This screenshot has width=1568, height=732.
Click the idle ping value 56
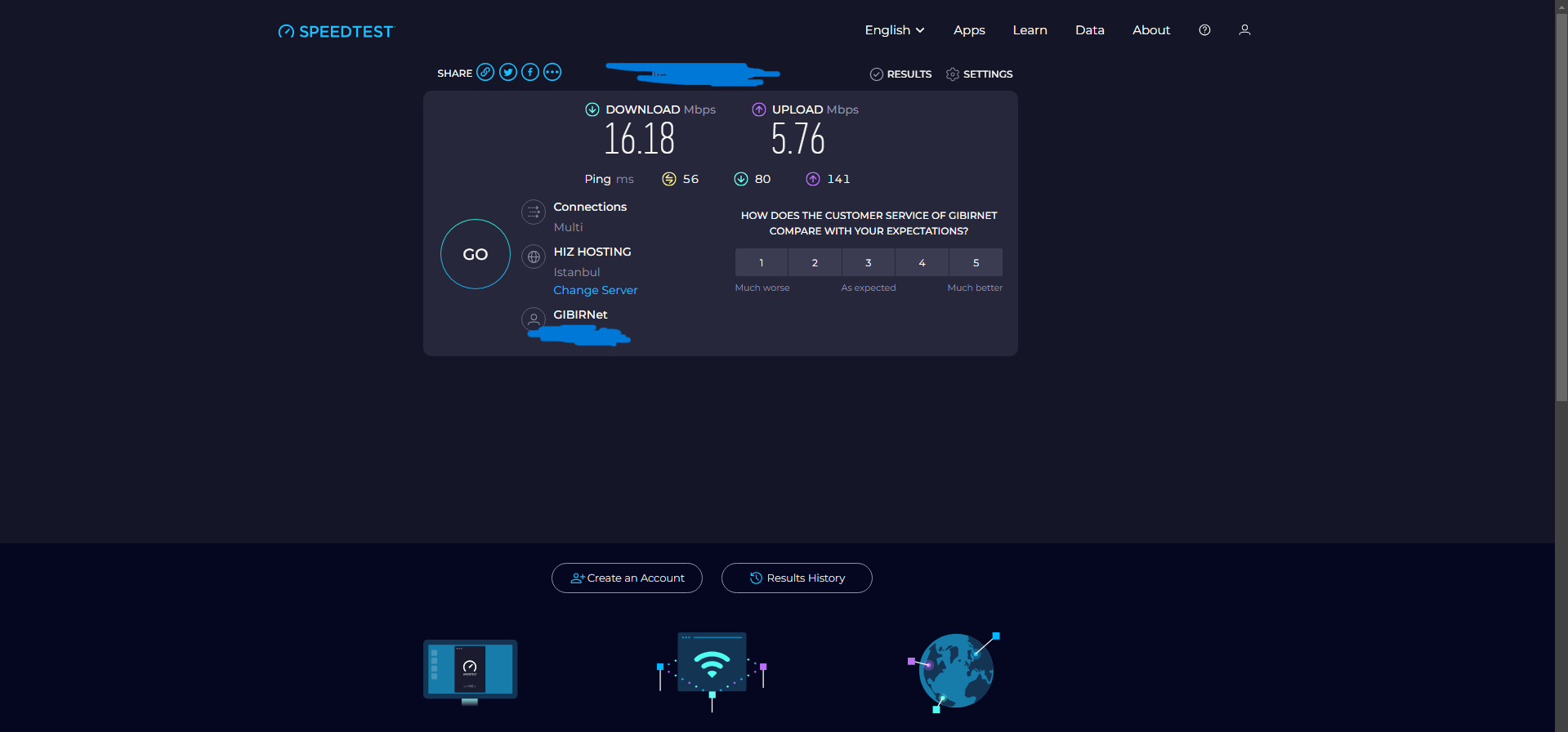[690, 179]
